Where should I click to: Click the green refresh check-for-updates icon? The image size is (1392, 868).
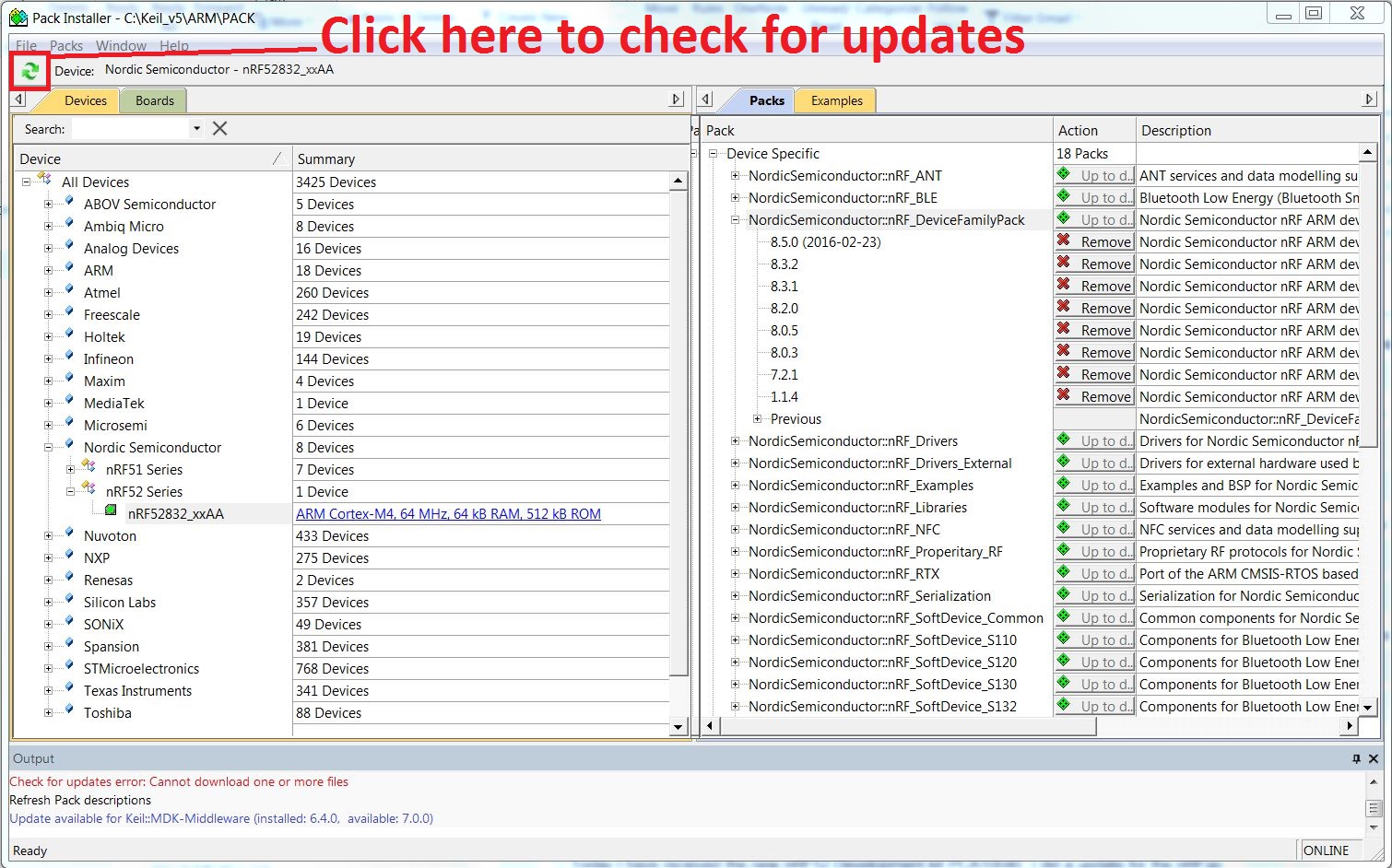(29, 70)
